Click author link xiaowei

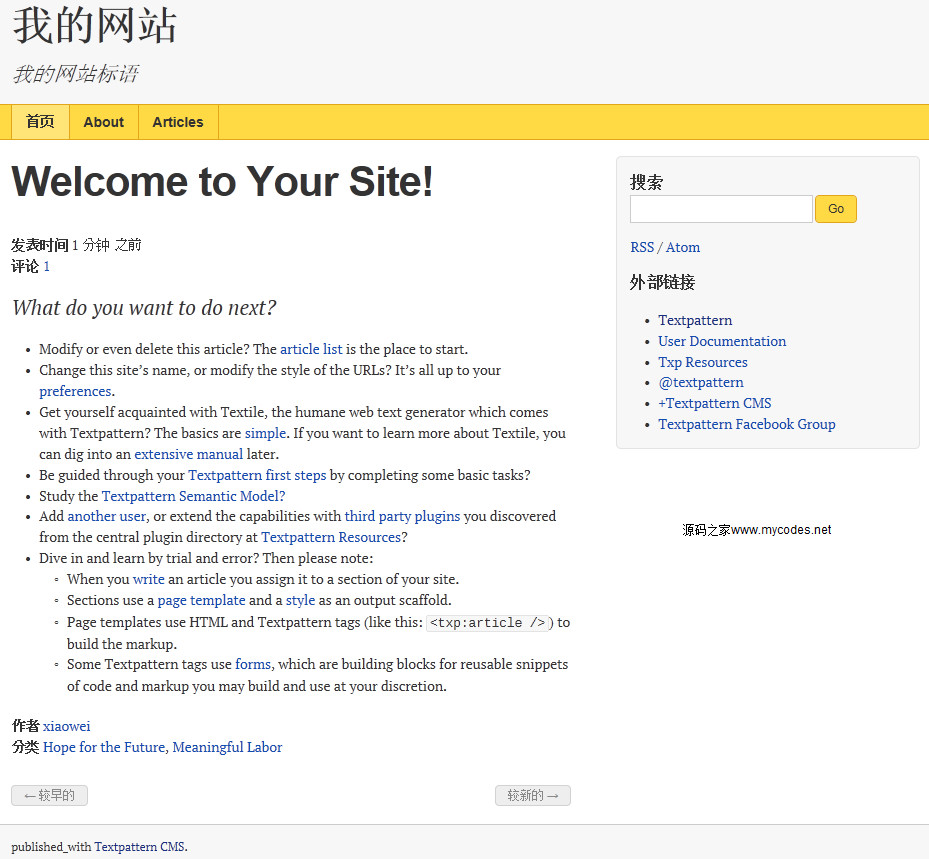tap(66, 726)
